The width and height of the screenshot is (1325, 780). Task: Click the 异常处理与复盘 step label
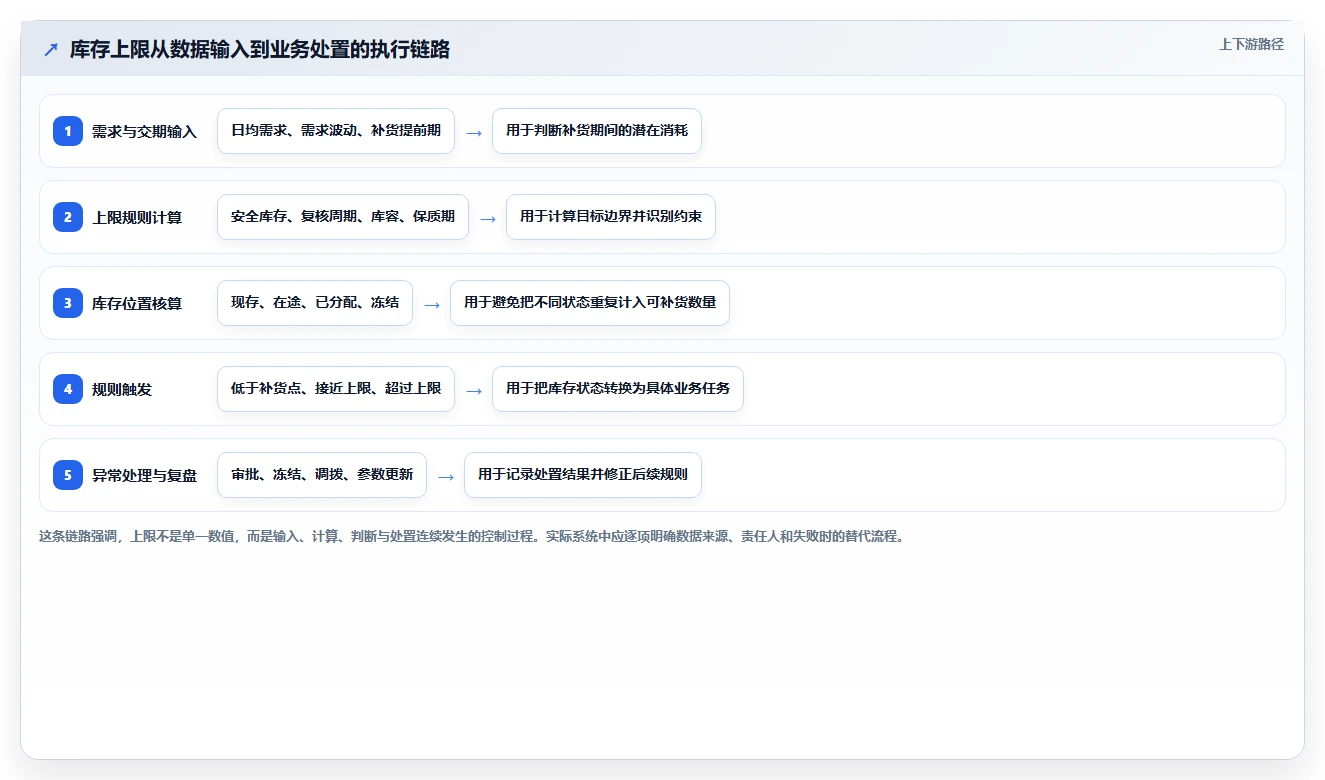coord(144,475)
